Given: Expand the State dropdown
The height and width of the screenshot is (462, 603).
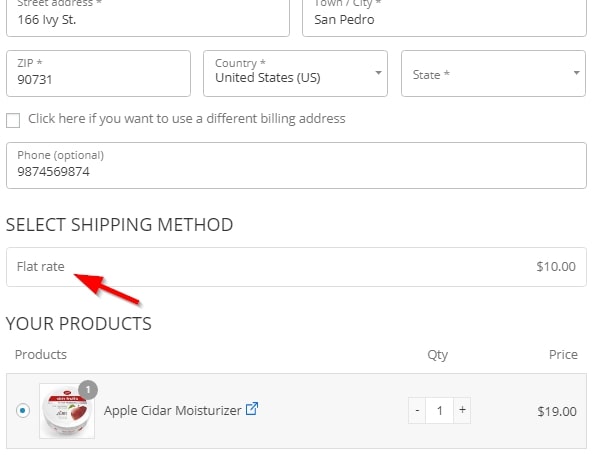Looking at the screenshot, I should tap(493, 73).
